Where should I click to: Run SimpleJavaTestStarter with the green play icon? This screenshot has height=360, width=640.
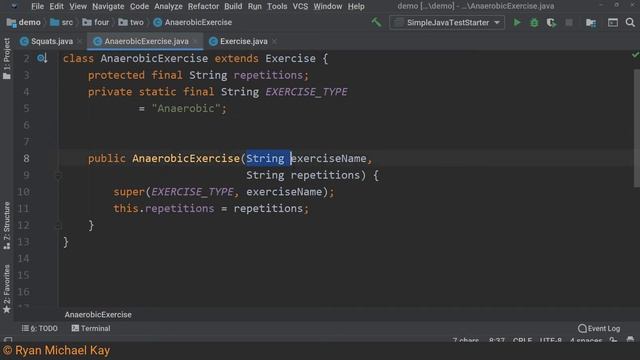pos(517,22)
